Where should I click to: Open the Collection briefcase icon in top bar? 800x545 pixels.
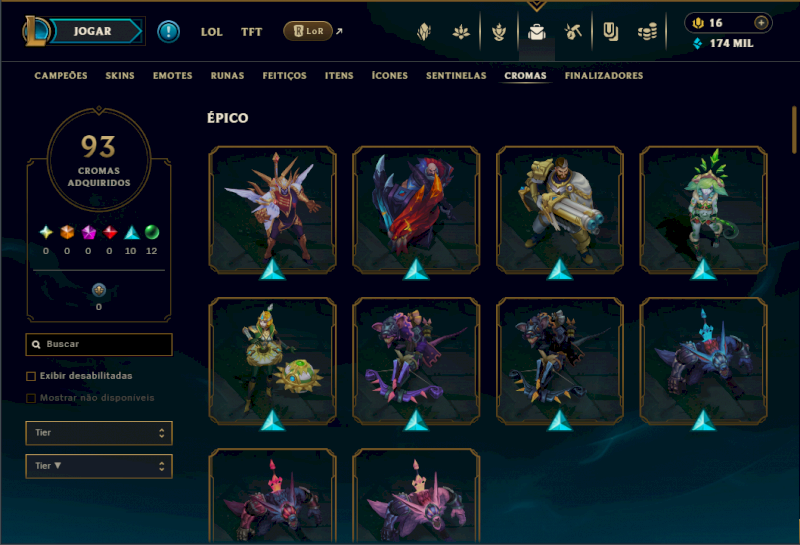click(x=536, y=32)
